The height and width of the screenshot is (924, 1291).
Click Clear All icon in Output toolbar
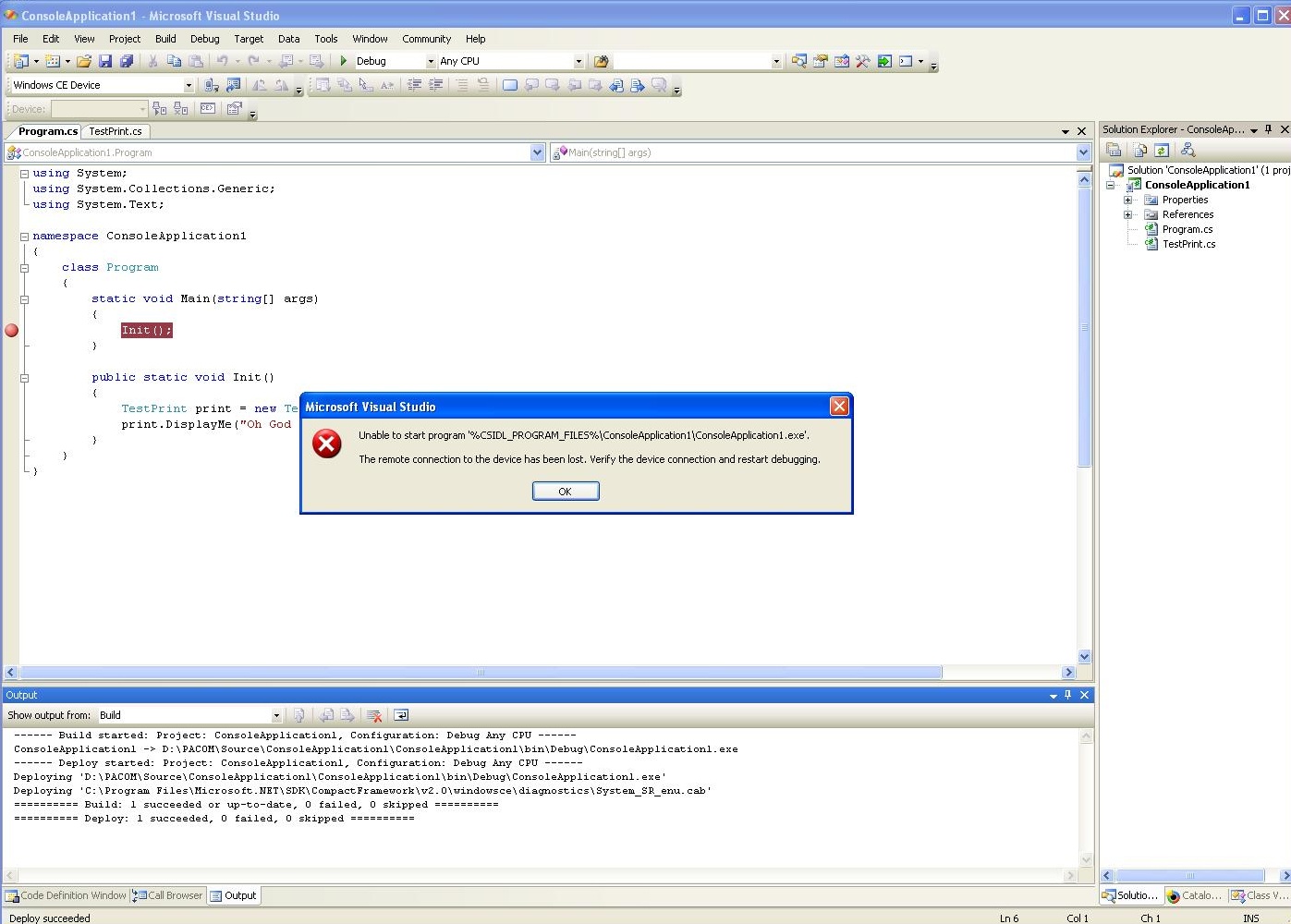click(374, 715)
